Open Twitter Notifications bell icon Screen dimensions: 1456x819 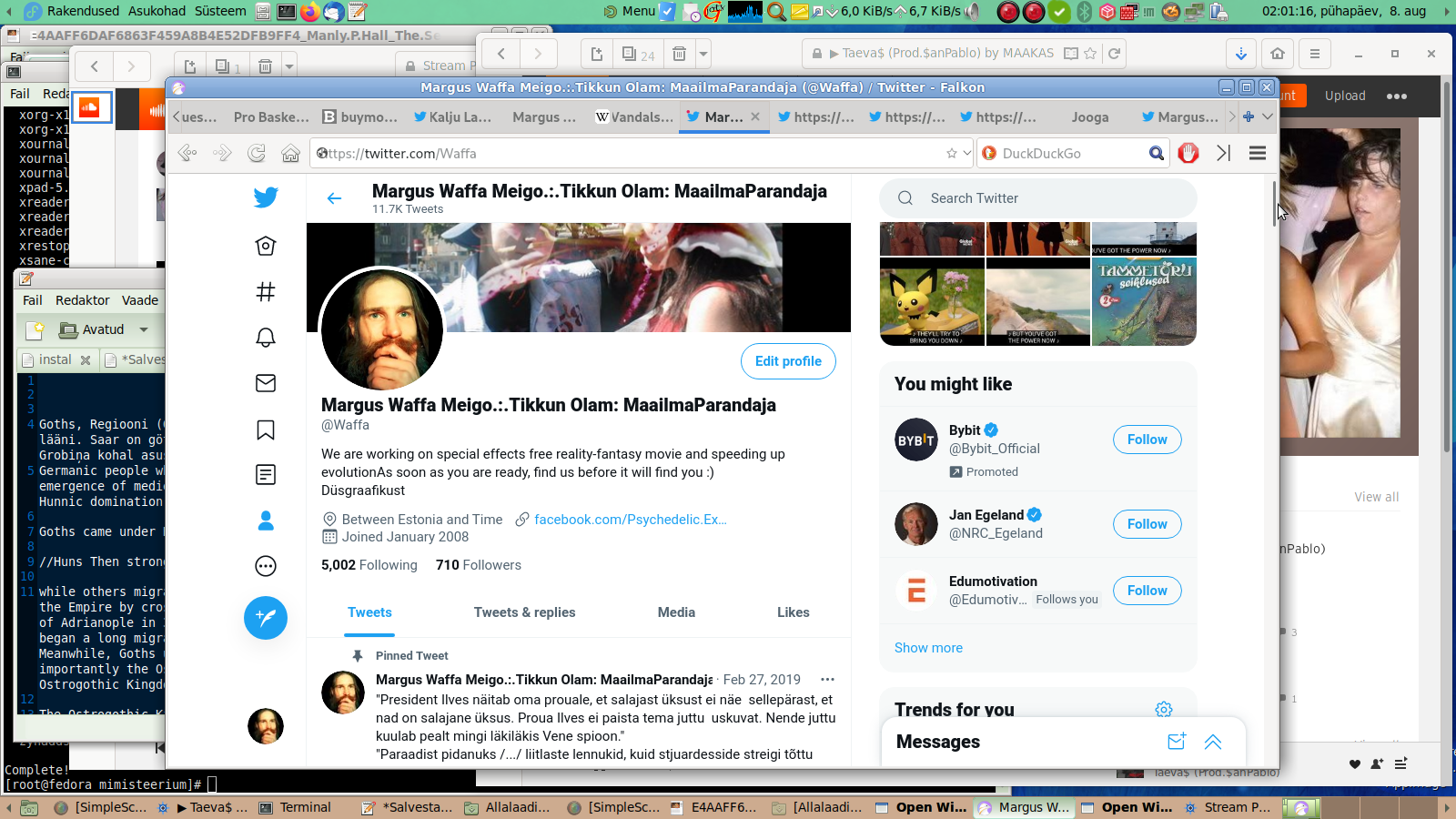click(x=266, y=338)
